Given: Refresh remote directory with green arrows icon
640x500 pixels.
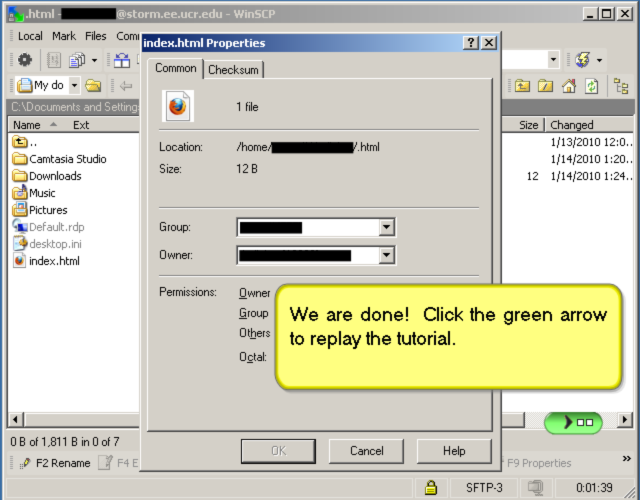Looking at the screenshot, I should point(592,86).
